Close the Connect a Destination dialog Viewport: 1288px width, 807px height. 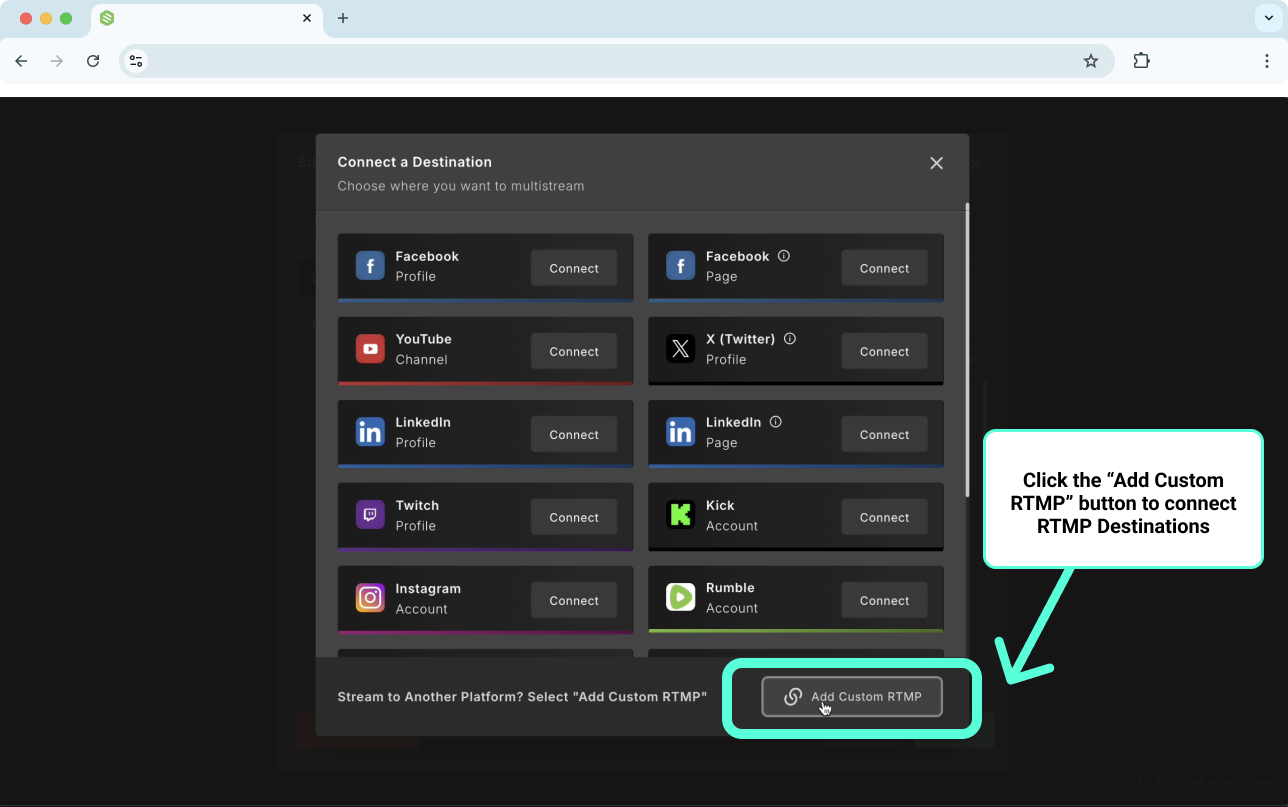coord(936,163)
